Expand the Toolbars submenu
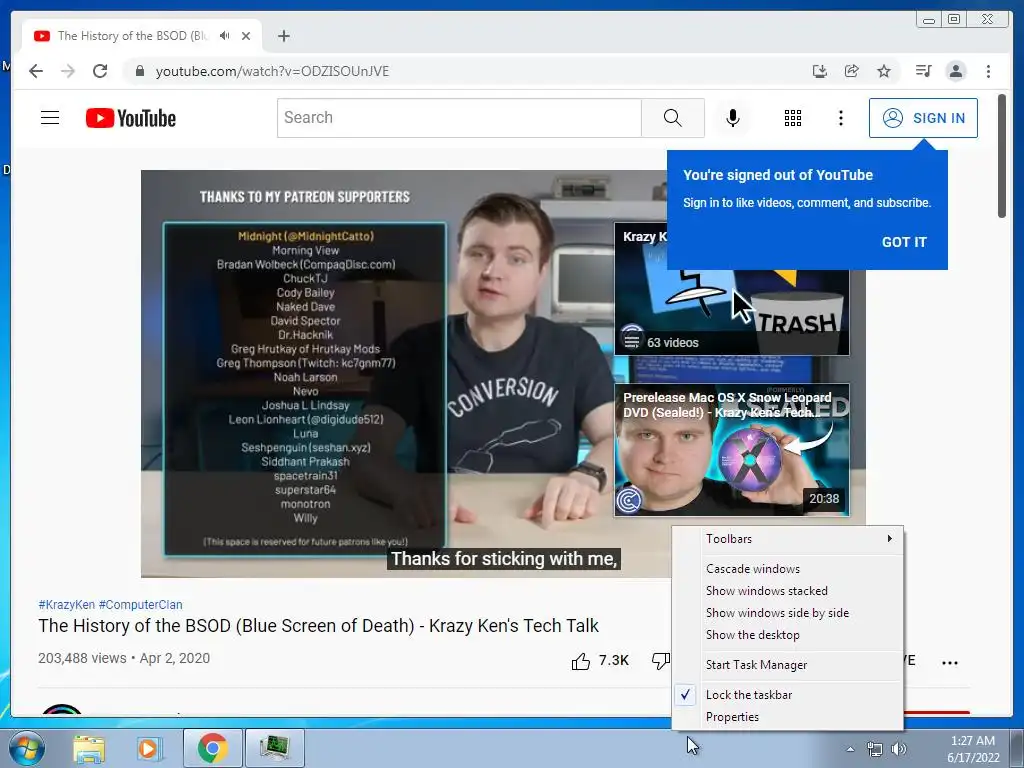 788,539
